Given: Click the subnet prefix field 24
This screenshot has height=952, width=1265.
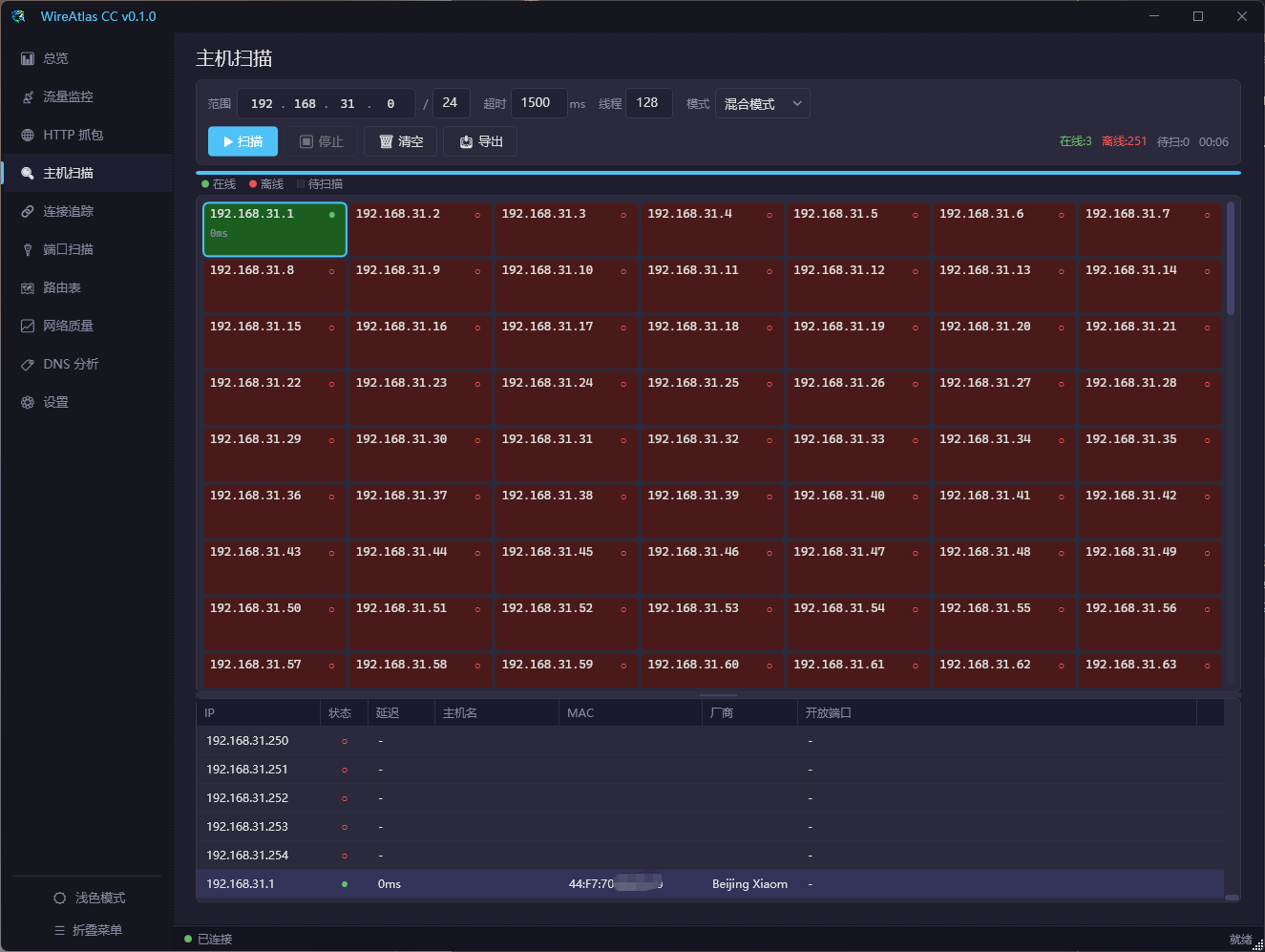Looking at the screenshot, I should click(x=451, y=103).
